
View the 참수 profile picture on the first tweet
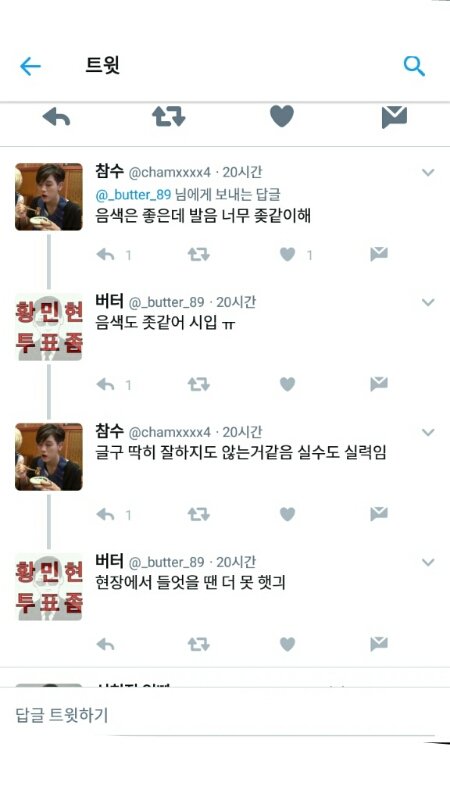(x=48, y=197)
